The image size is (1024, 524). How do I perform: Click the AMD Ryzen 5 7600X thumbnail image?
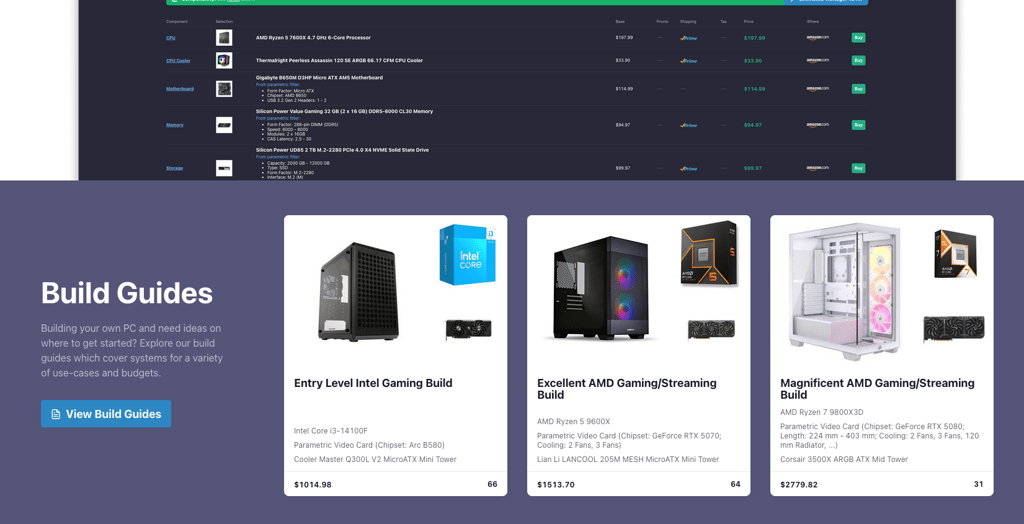pyautogui.click(x=224, y=38)
